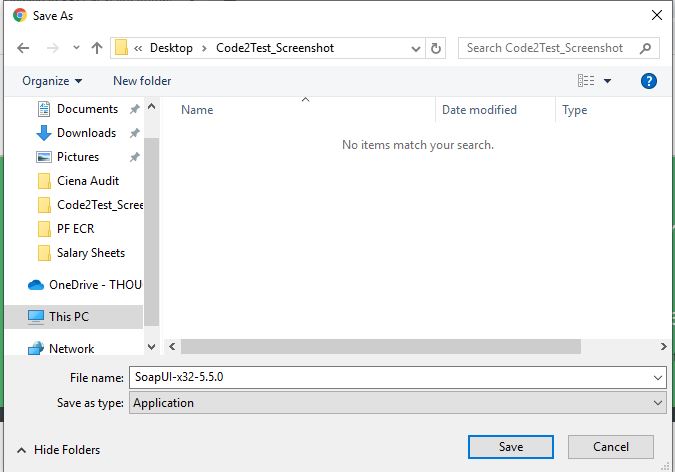Sort by the Name column header
The image size is (675, 472).
pos(197,110)
